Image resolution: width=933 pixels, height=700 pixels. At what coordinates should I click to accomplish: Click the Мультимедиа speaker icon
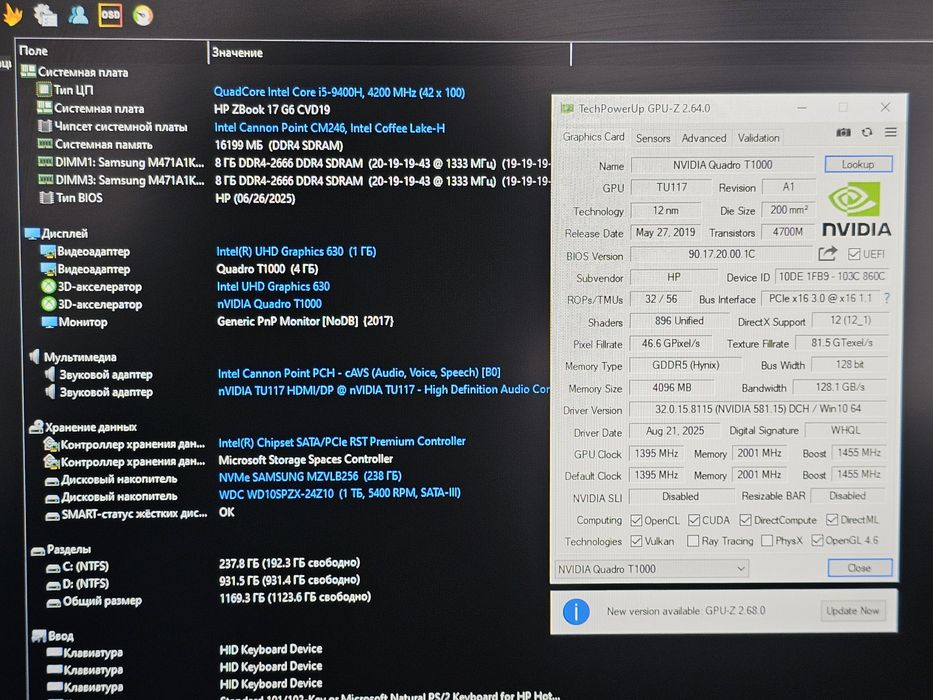[35, 357]
